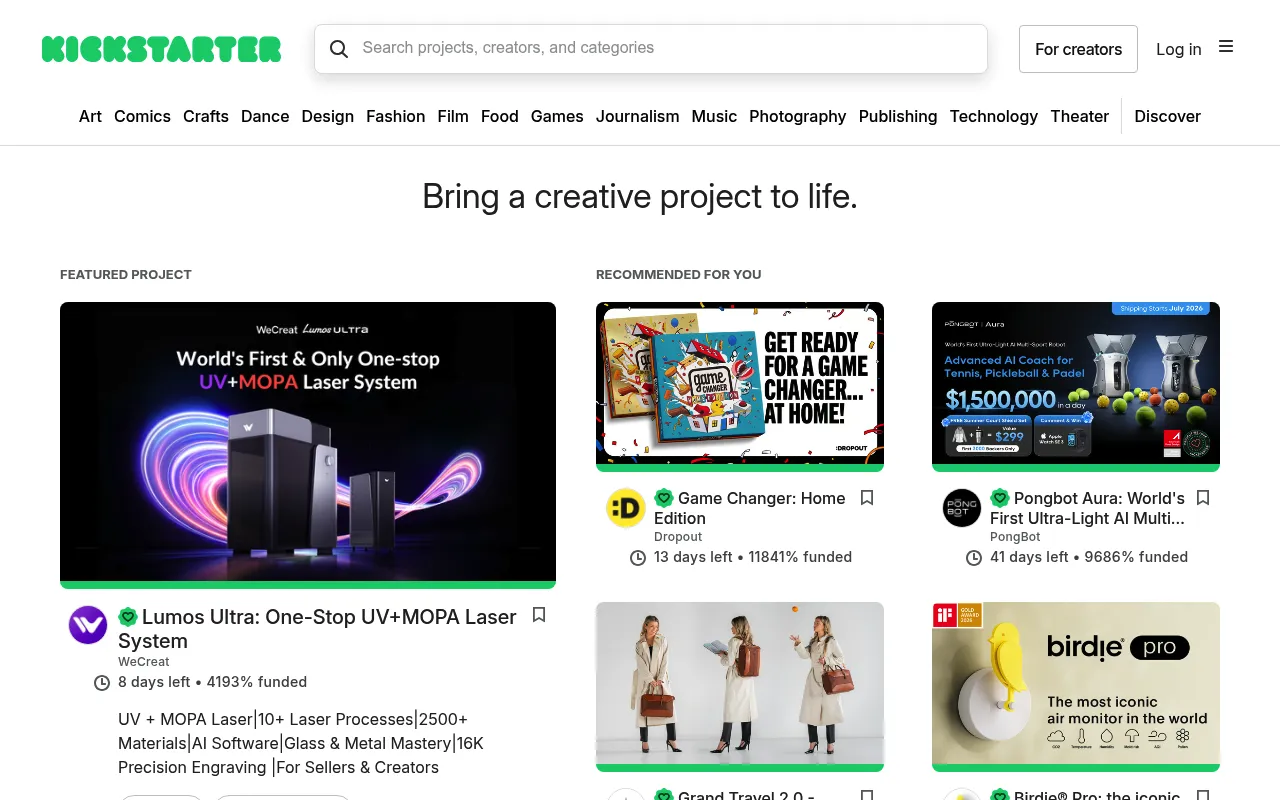Click clock icon beside 13 days left
Viewport: 1280px width, 800px height.
click(638, 558)
